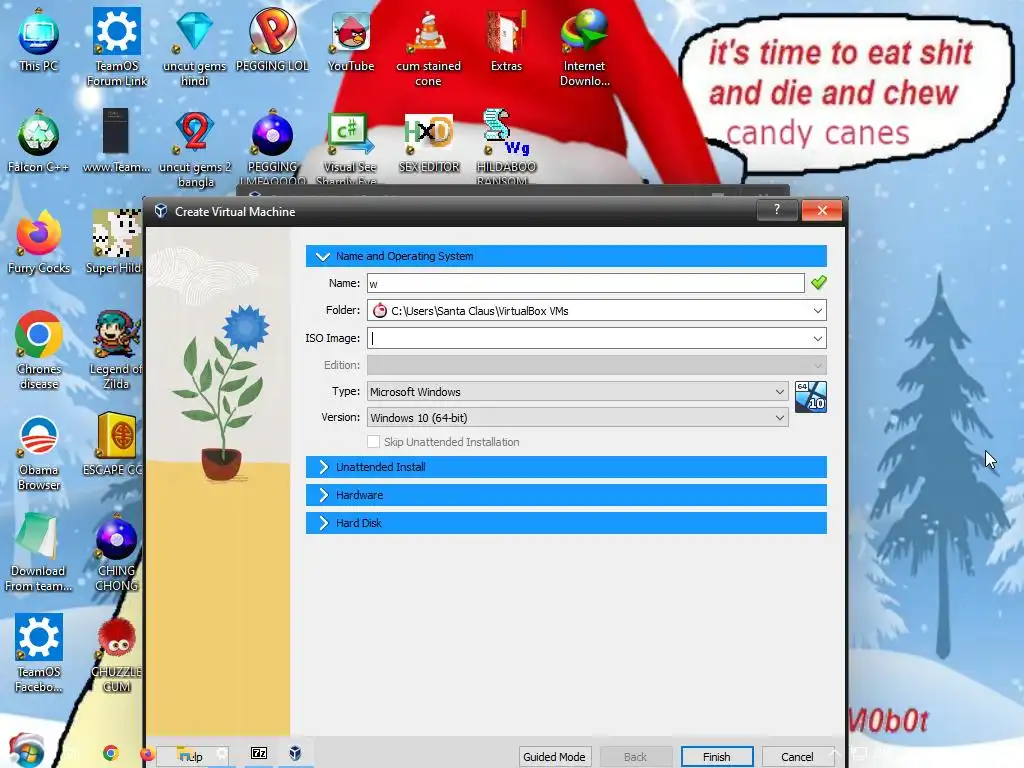This screenshot has width=1024, height=768.
Task: Open the Folder path dropdown
Action: (x=818, y=311)
